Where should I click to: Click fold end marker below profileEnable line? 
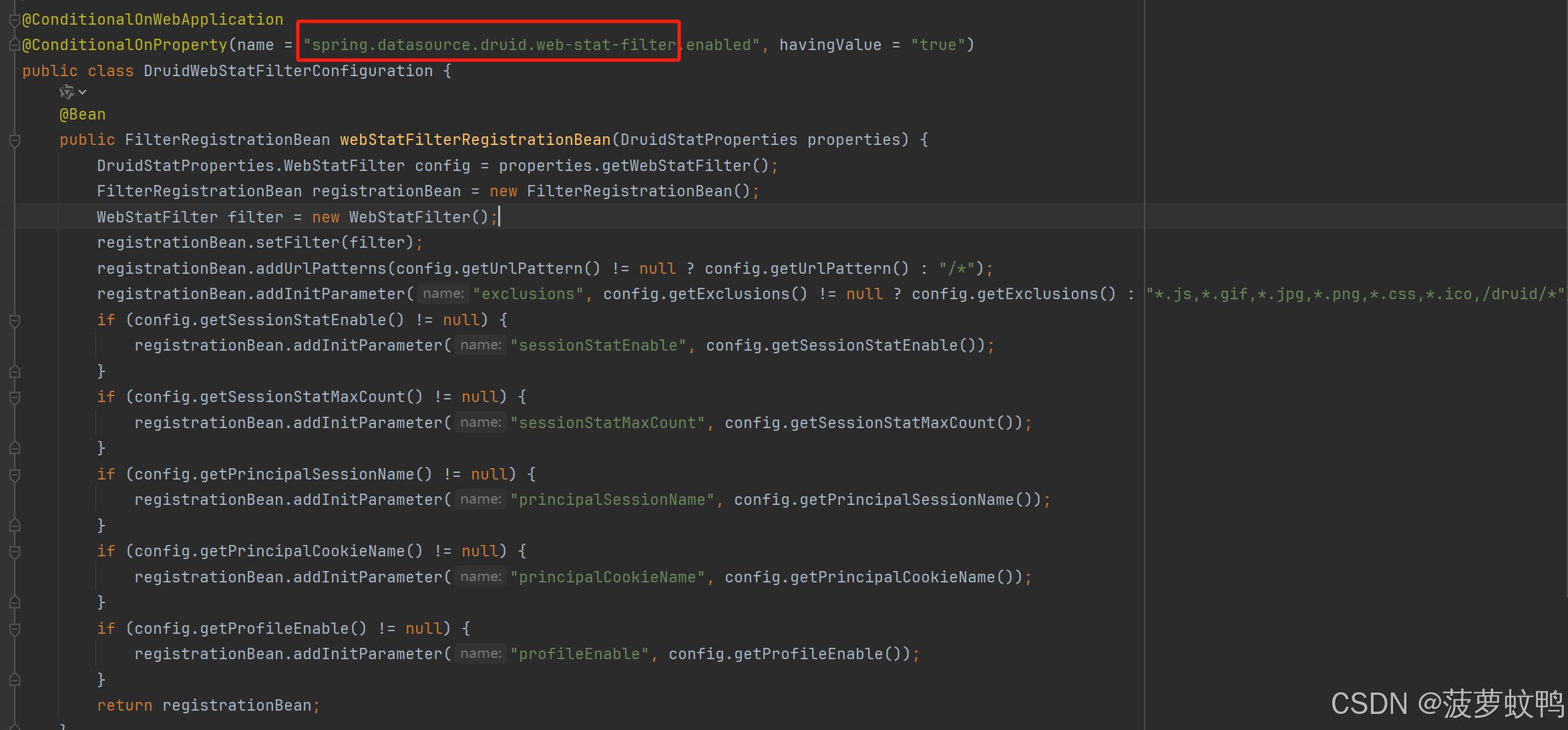tap(15, 680)
